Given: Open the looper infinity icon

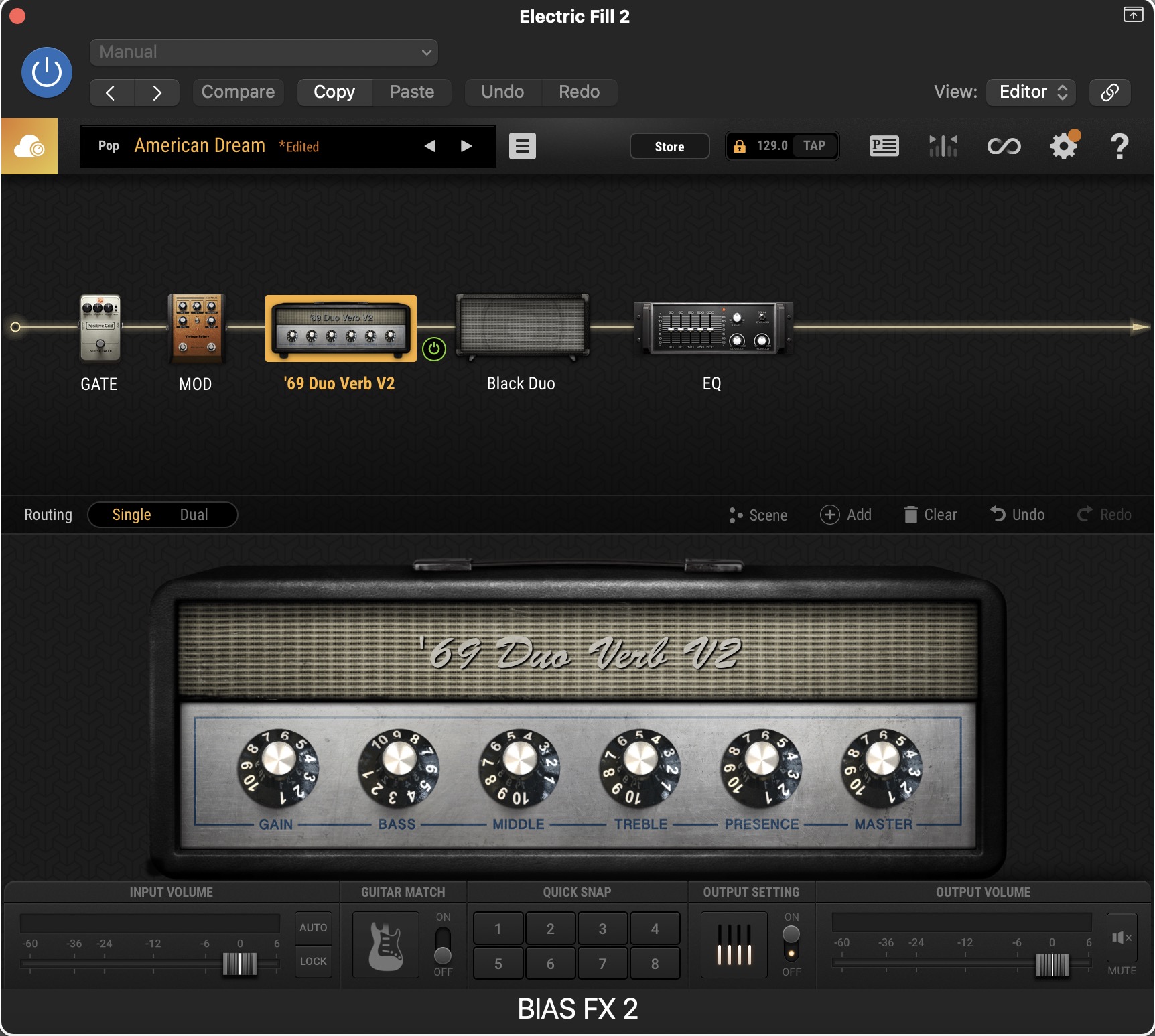Looking at the screenshot, I should [1004, 146].
